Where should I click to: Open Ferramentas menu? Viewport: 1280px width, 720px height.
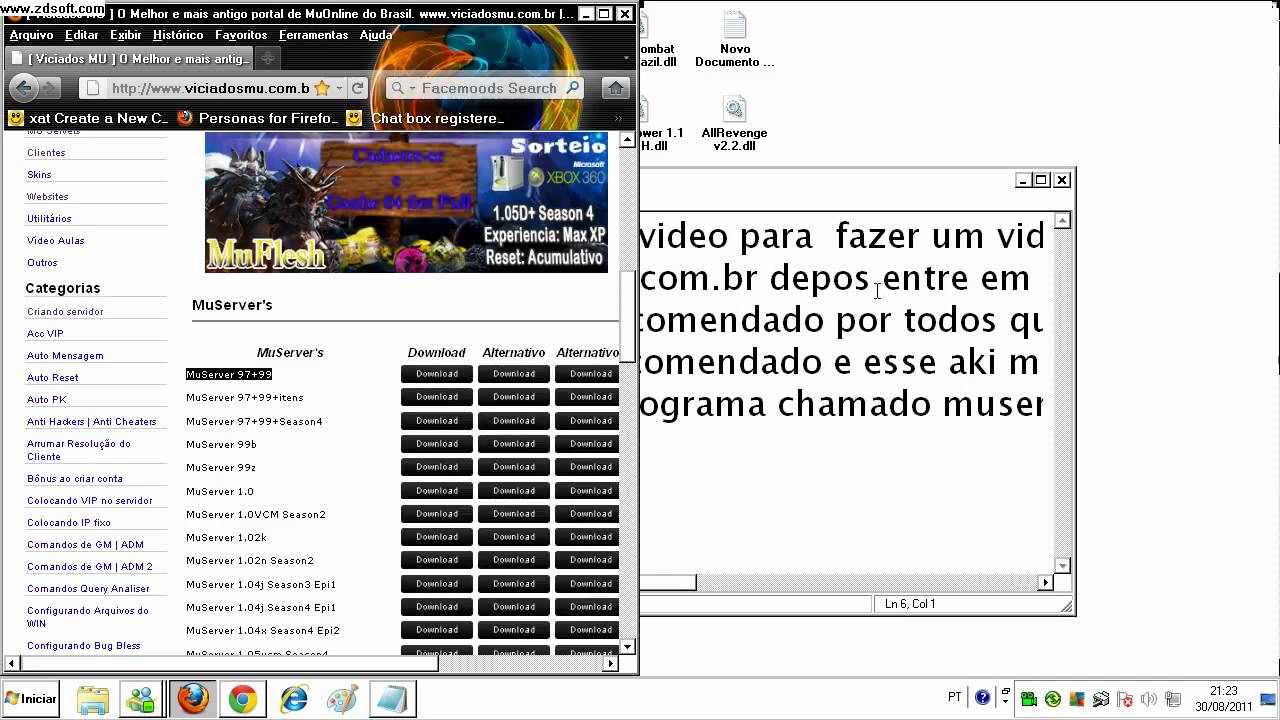[x=314, y=35]
